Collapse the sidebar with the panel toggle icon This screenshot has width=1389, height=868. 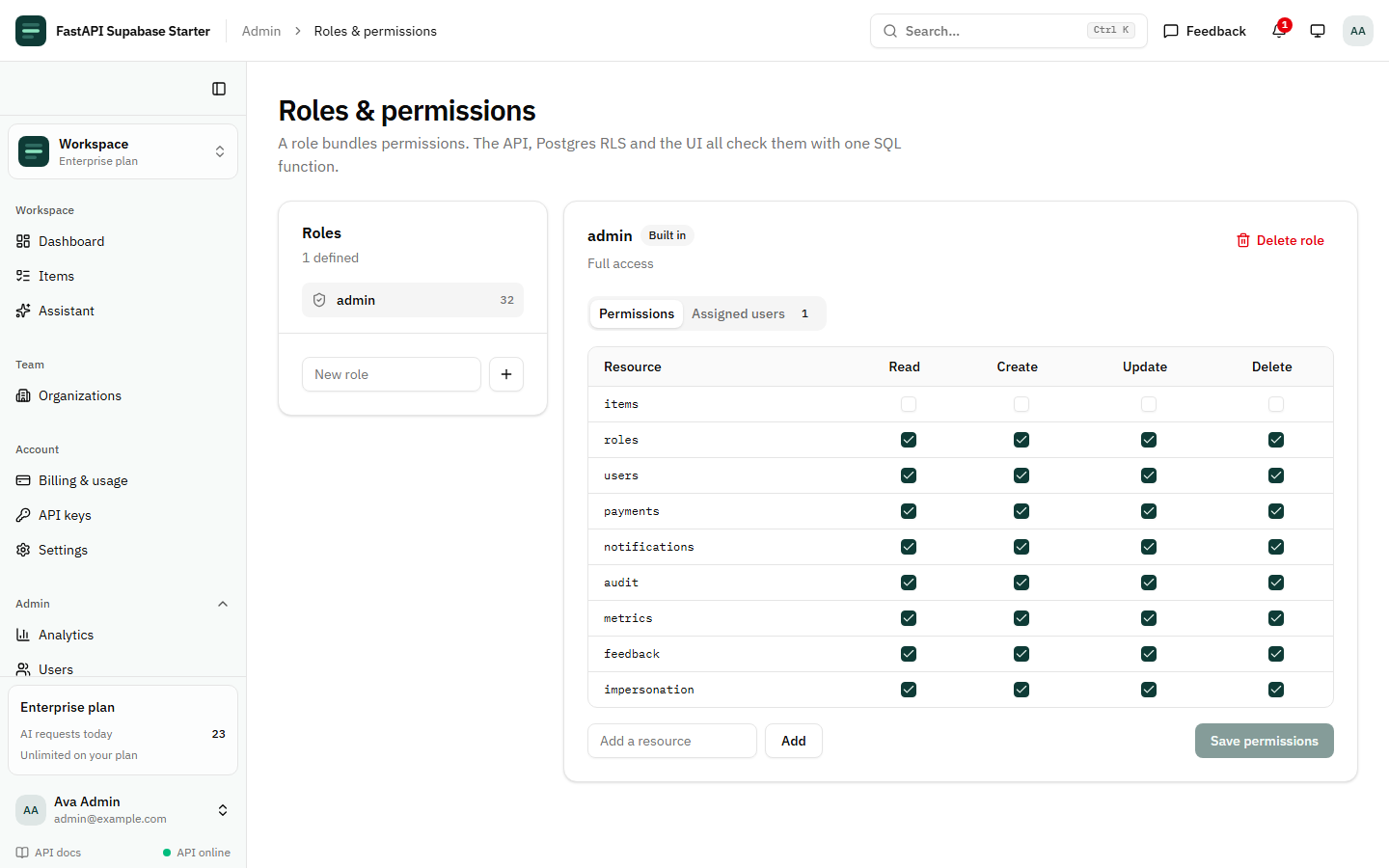pos(219,89)
